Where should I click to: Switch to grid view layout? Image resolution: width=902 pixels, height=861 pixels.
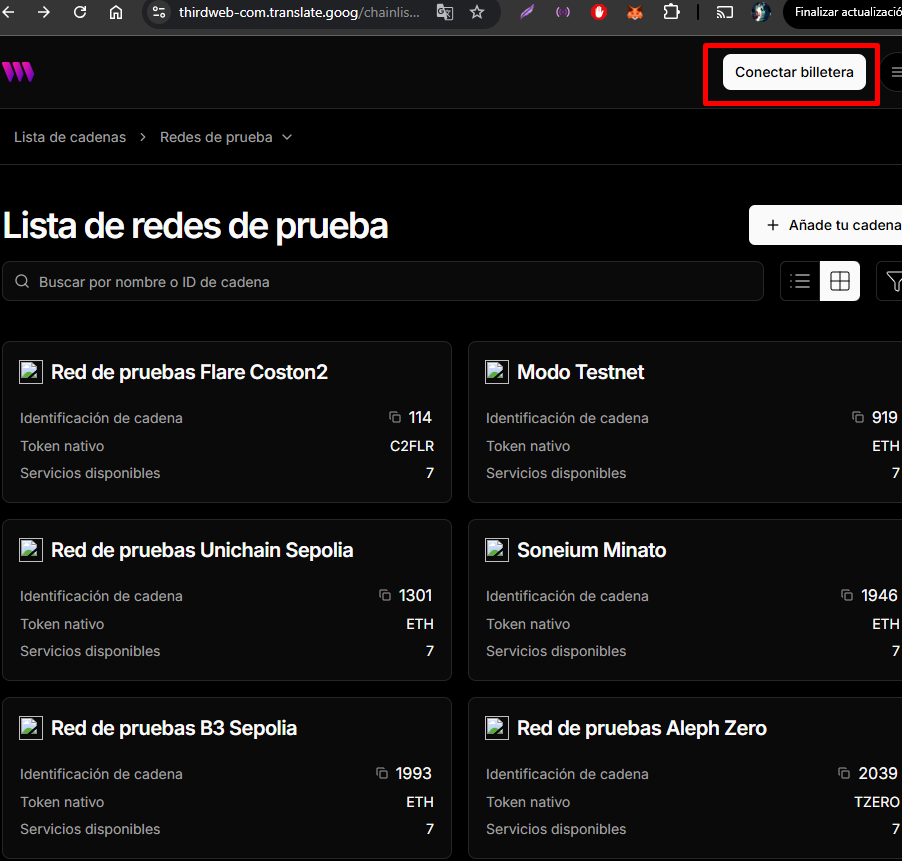pyautogui.click(x=840, y=281)
